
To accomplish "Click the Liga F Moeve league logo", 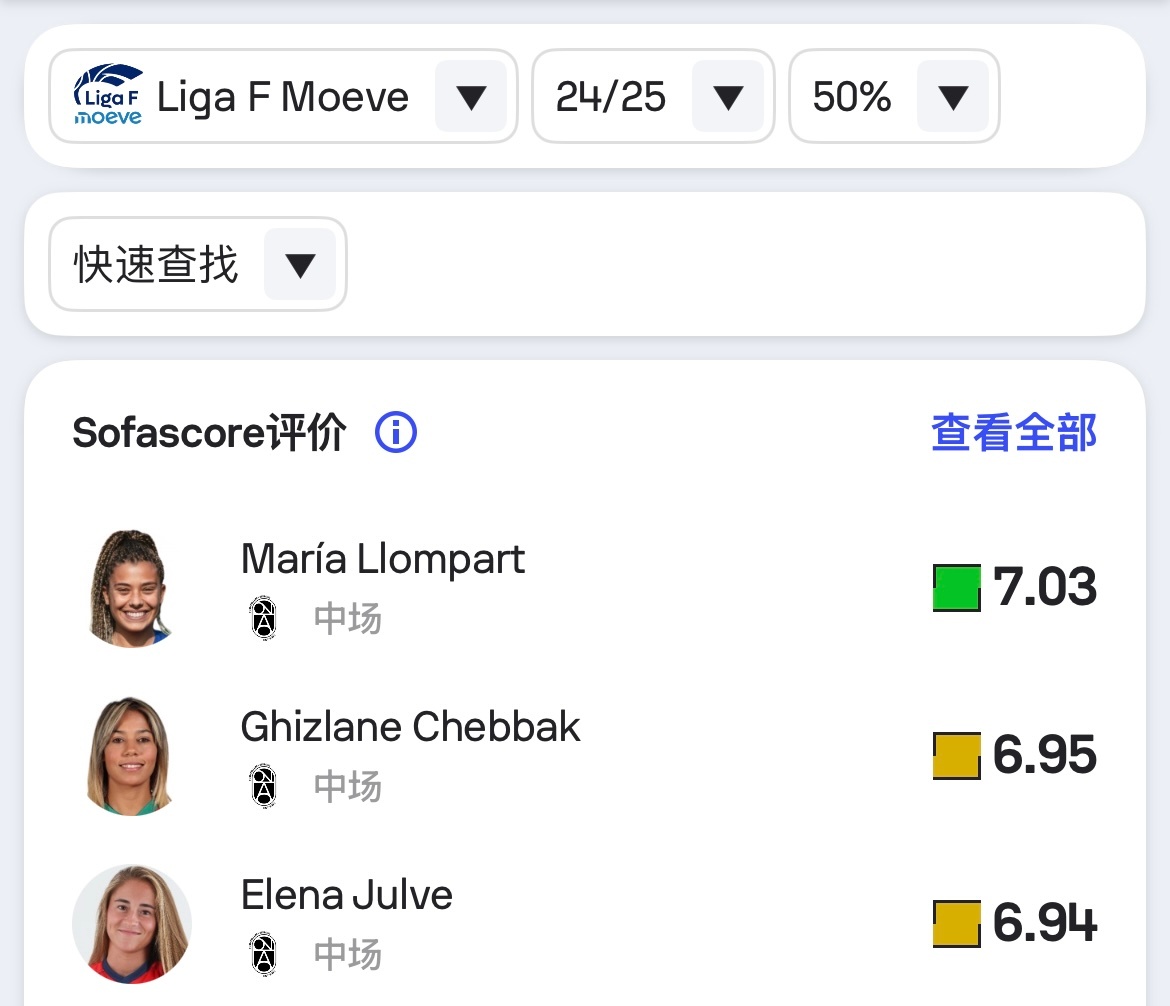I will coord(104,96).
